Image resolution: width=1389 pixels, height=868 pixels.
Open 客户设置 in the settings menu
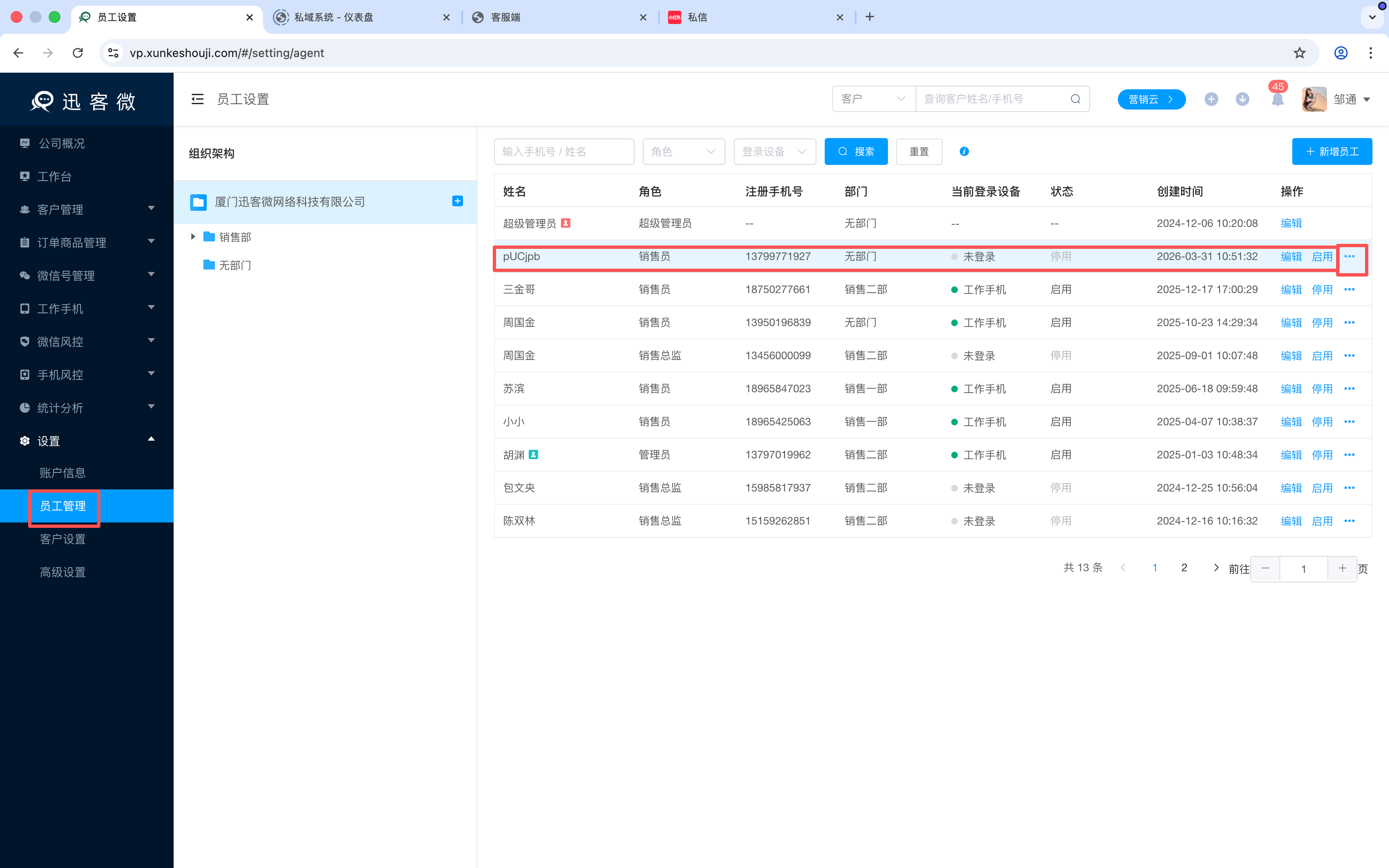(x=62, y=539)
